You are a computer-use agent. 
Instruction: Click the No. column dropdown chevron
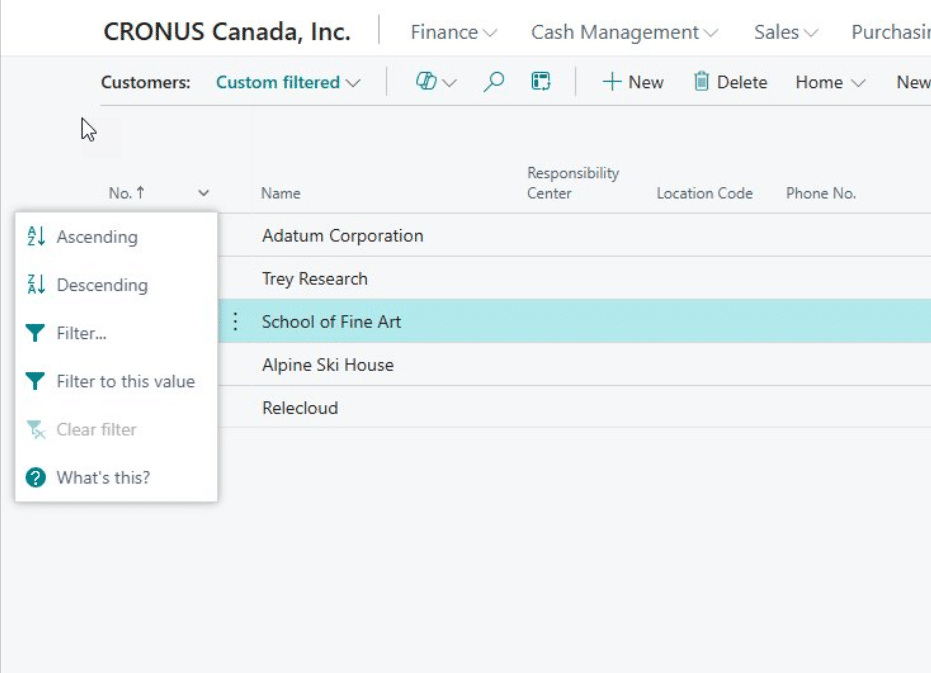tap(204, 193)
